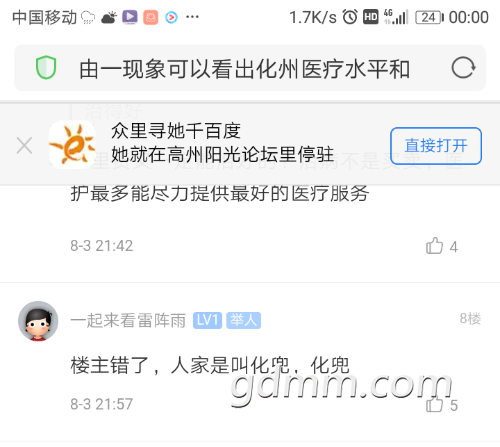The height and width of the screenshot is (447, 500).
Task: Open the status bar three-dots overflow
Action: click(192, 17)
